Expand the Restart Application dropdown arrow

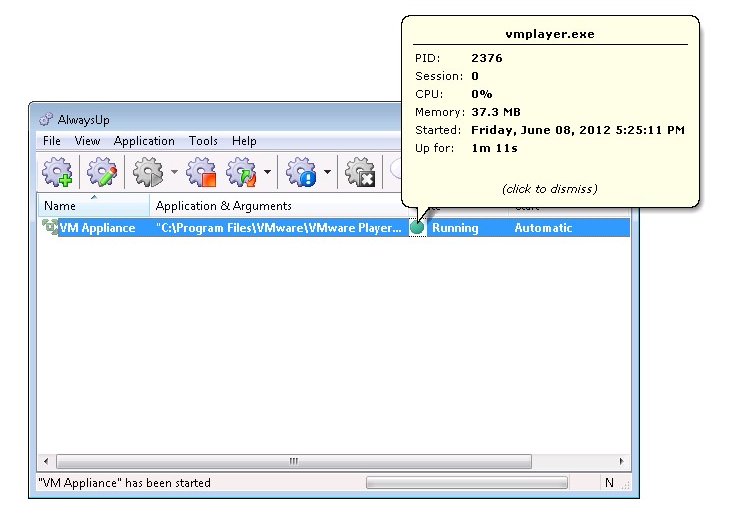pyautogui.click(x=267, y=172)
